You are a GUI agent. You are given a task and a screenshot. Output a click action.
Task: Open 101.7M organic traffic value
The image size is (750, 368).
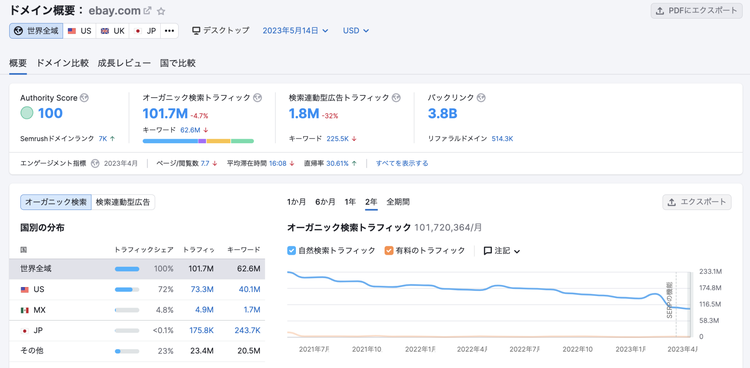click(x=165, y=113)
